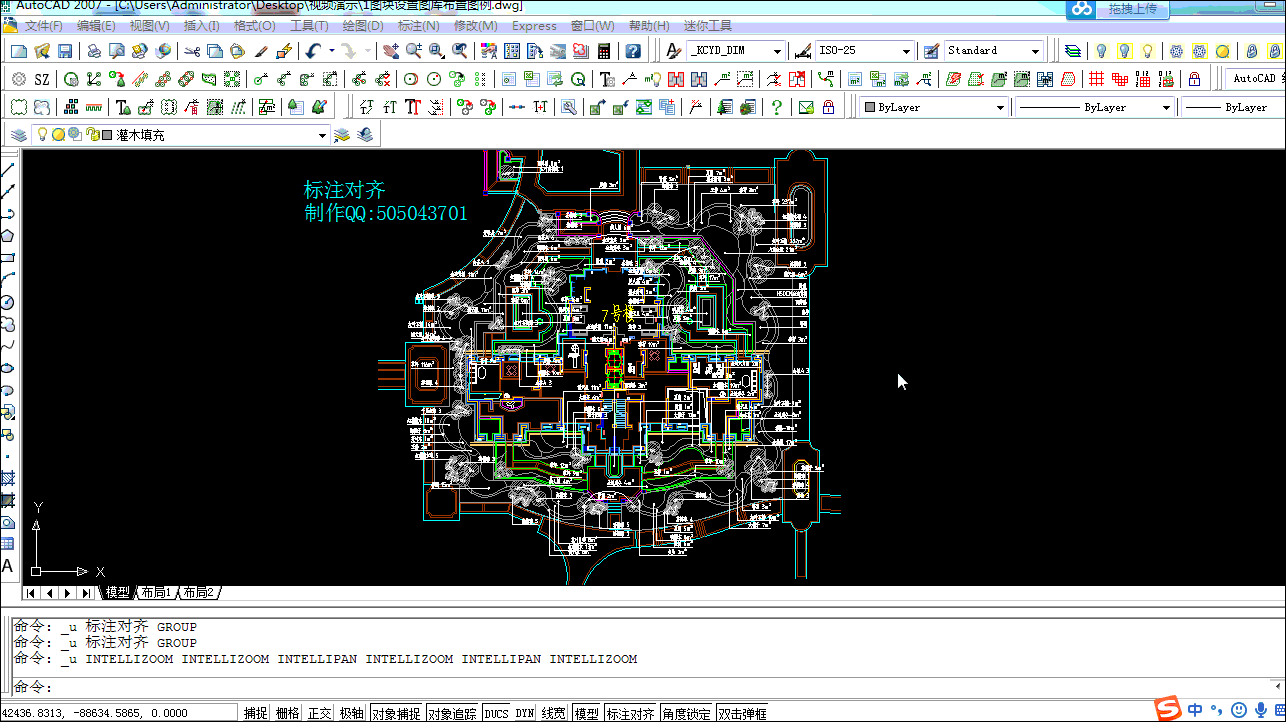The height and width of the screenshot is (722, 1286).
Task: Open the ISO-25 dimension style dropdown
Action: click(906, 51)
